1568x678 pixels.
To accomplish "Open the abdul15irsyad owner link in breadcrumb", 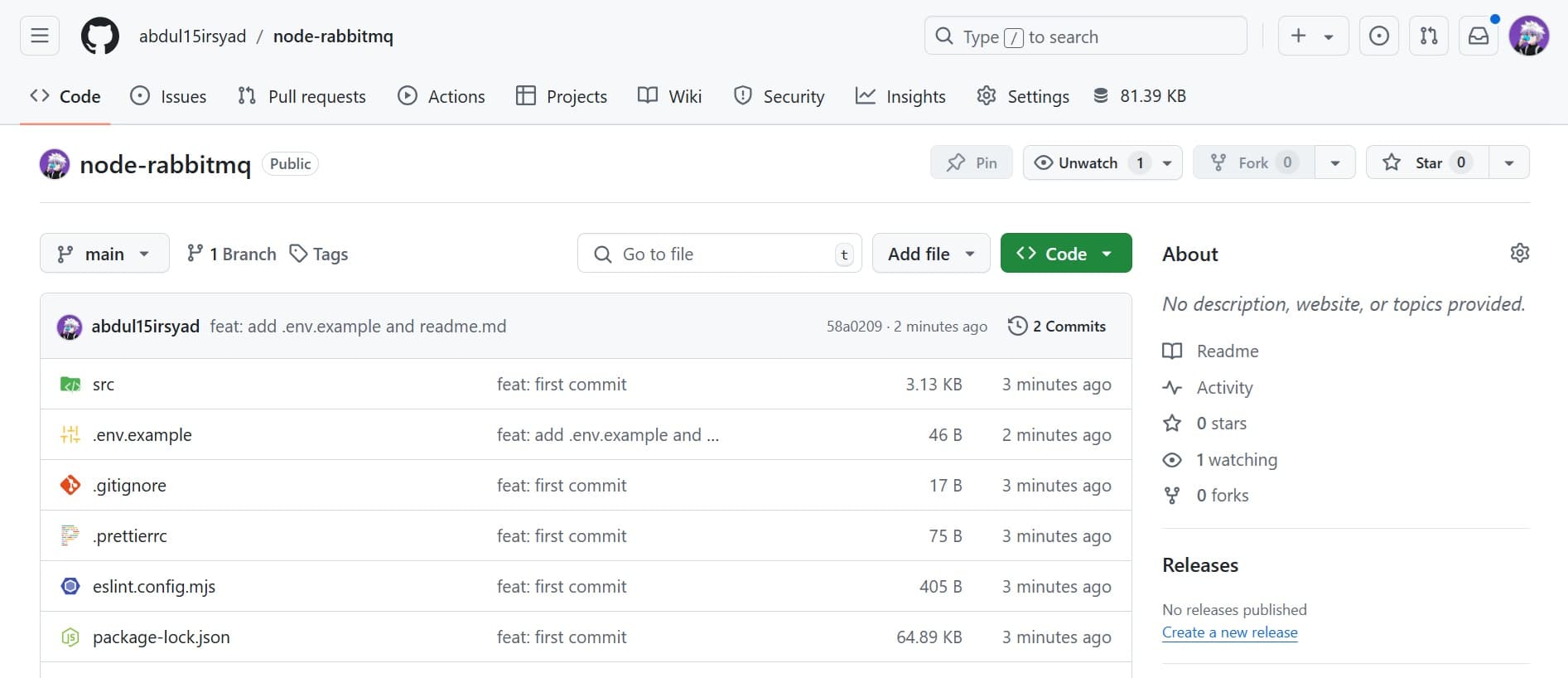I will [192, 36].
